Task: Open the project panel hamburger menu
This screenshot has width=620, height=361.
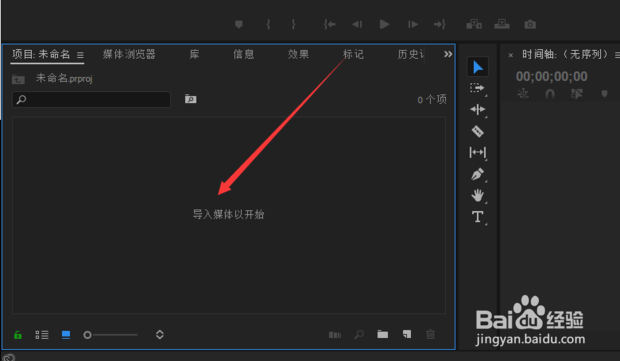Action: tap(80, 55)
